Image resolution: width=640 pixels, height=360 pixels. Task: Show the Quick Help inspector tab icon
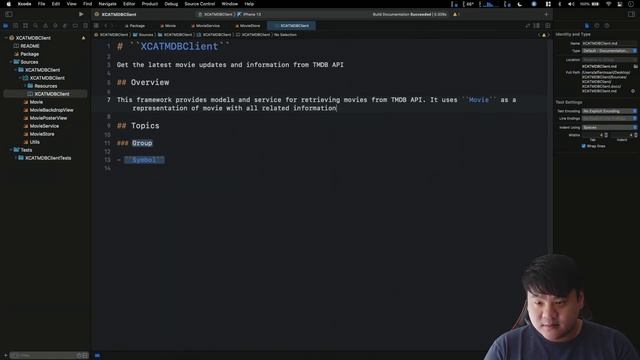click(607, 25)
